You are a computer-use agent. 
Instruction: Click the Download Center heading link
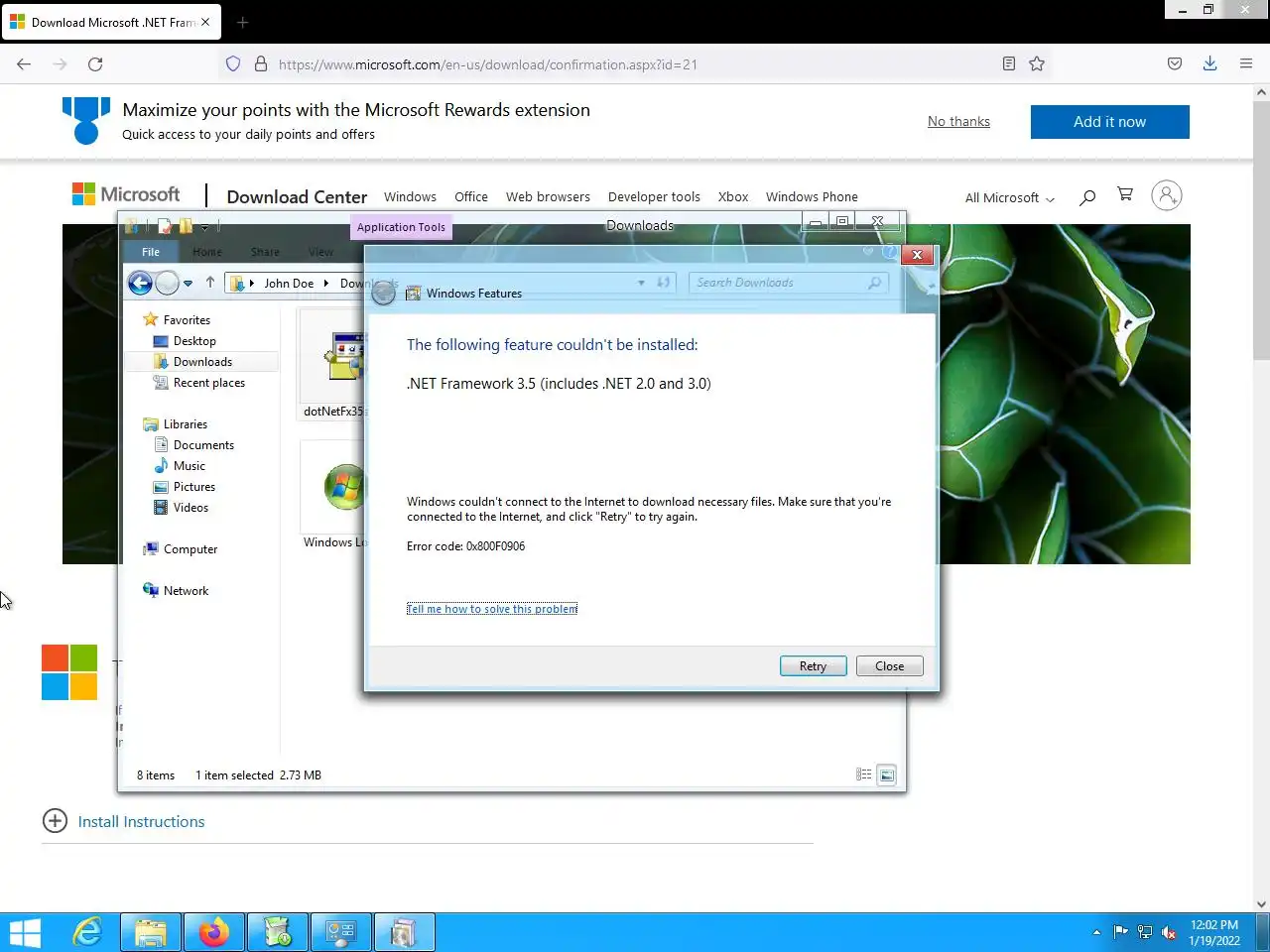click(x=297, y=196)
